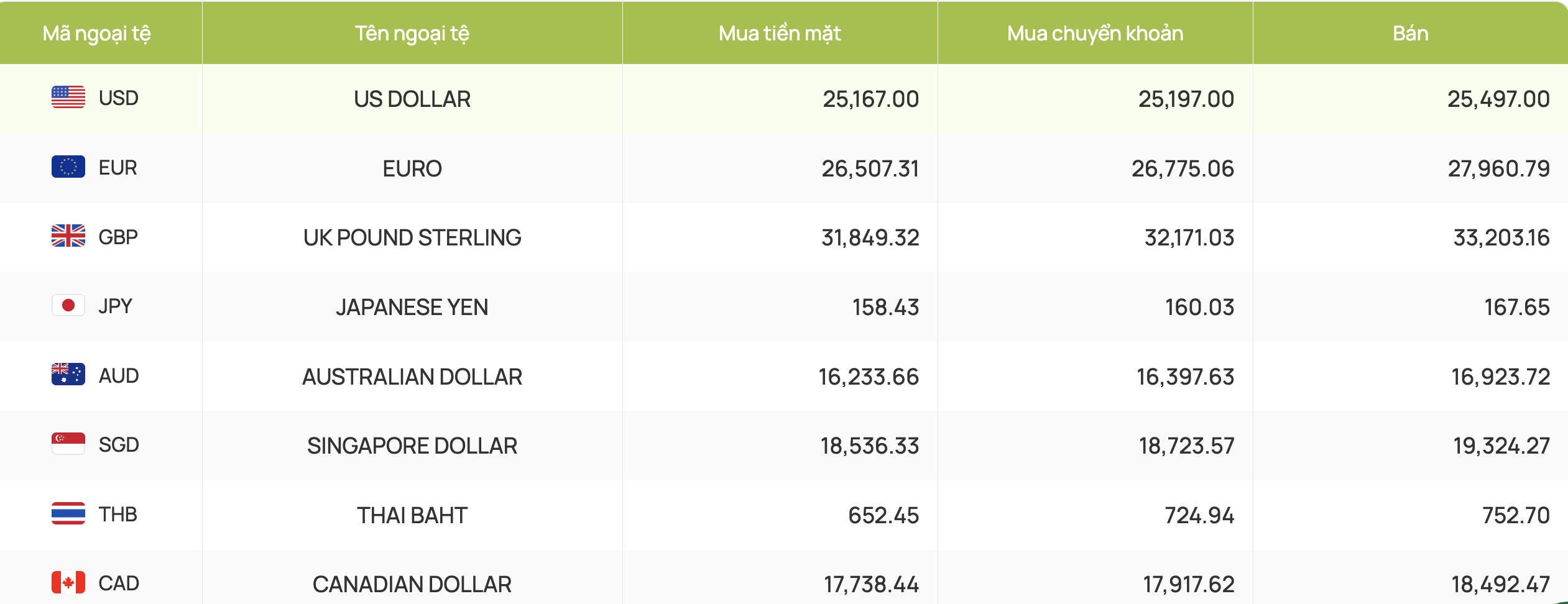1568x604 pixels.
Task: Select the Mua chuyển khoản column header
Action: pos(1095,34)
